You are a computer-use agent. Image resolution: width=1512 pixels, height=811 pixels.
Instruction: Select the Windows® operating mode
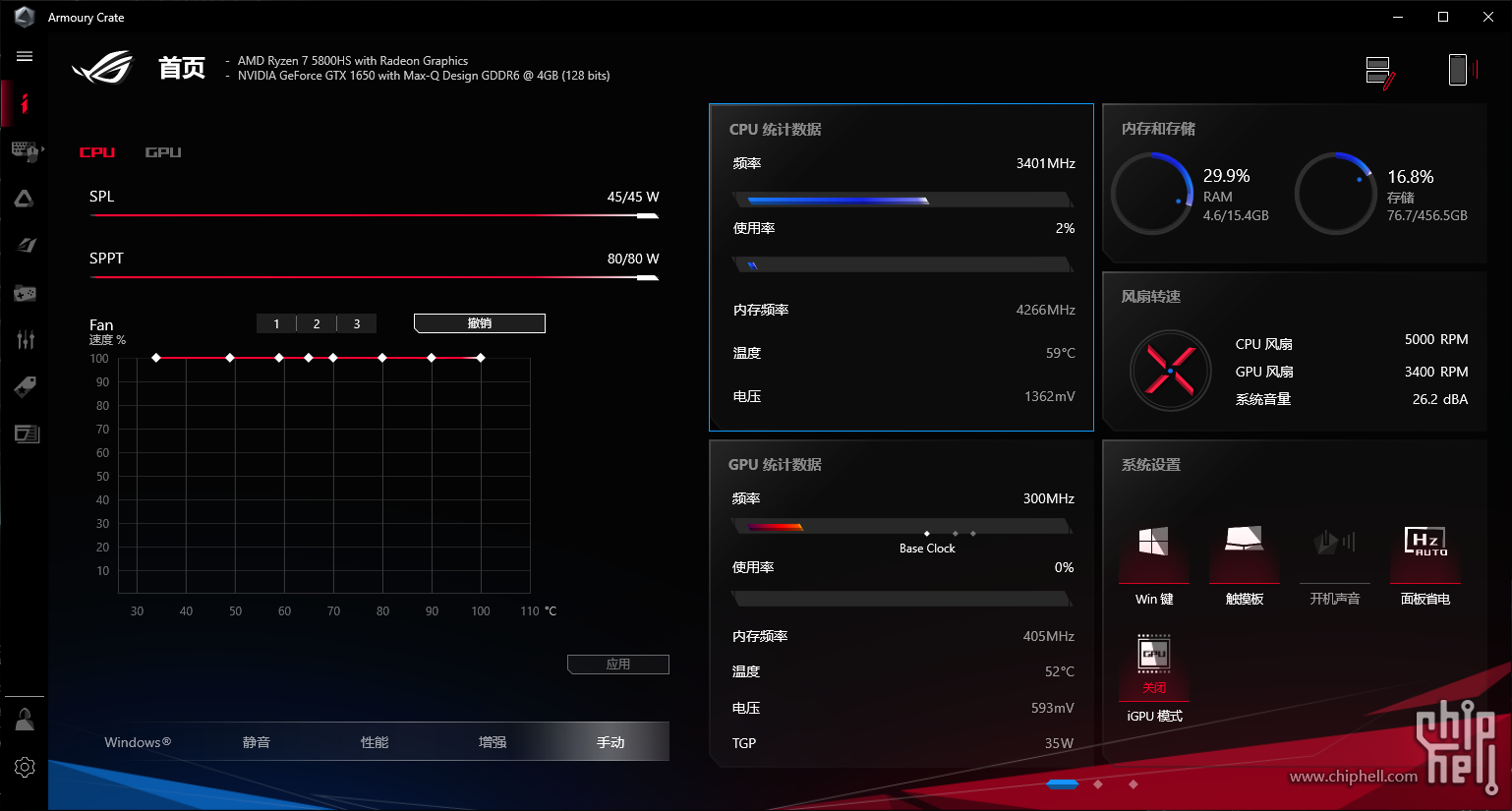tap(138, 742)
